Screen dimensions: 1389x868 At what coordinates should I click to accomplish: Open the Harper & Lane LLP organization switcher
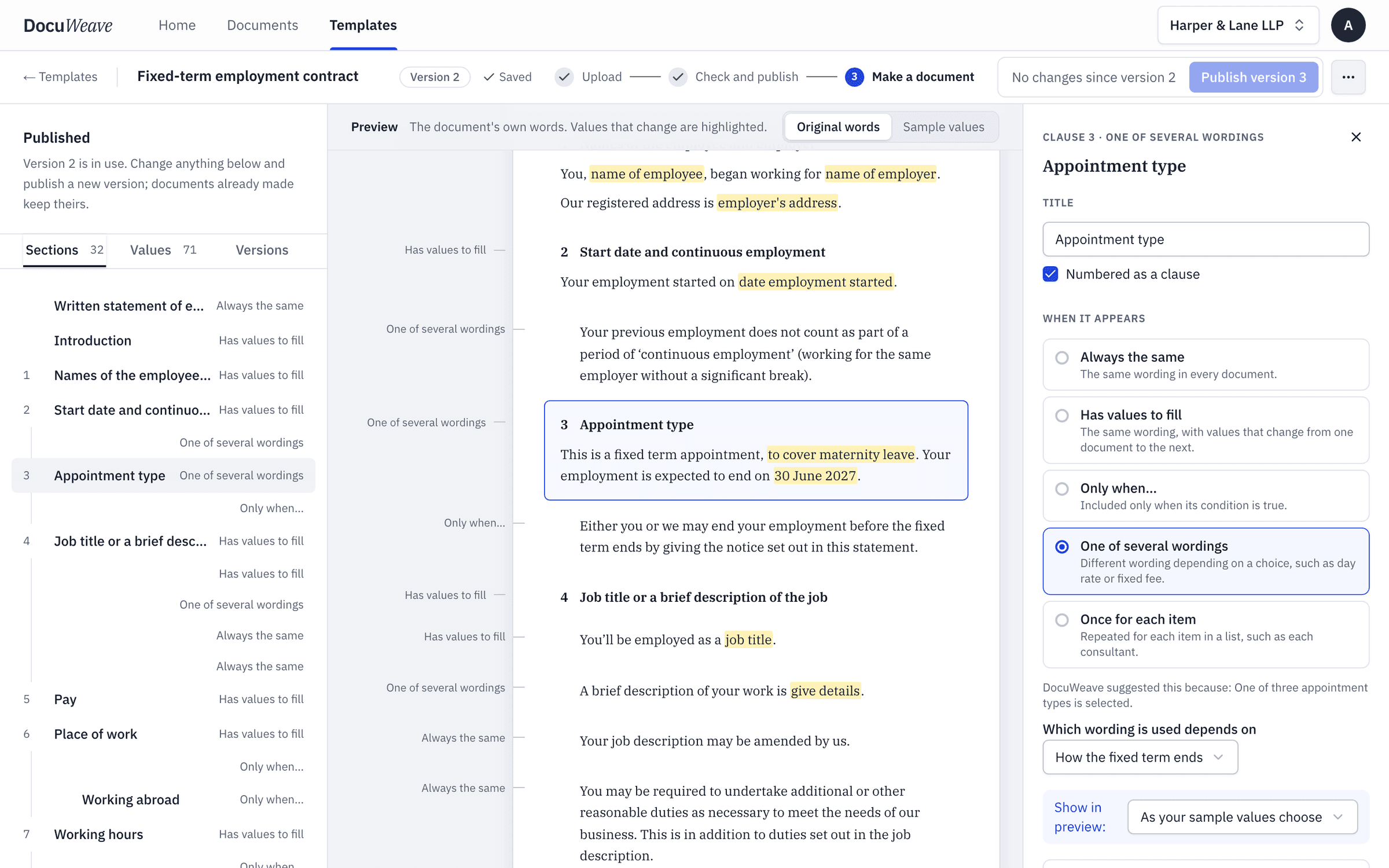(x=1238, y=25)
